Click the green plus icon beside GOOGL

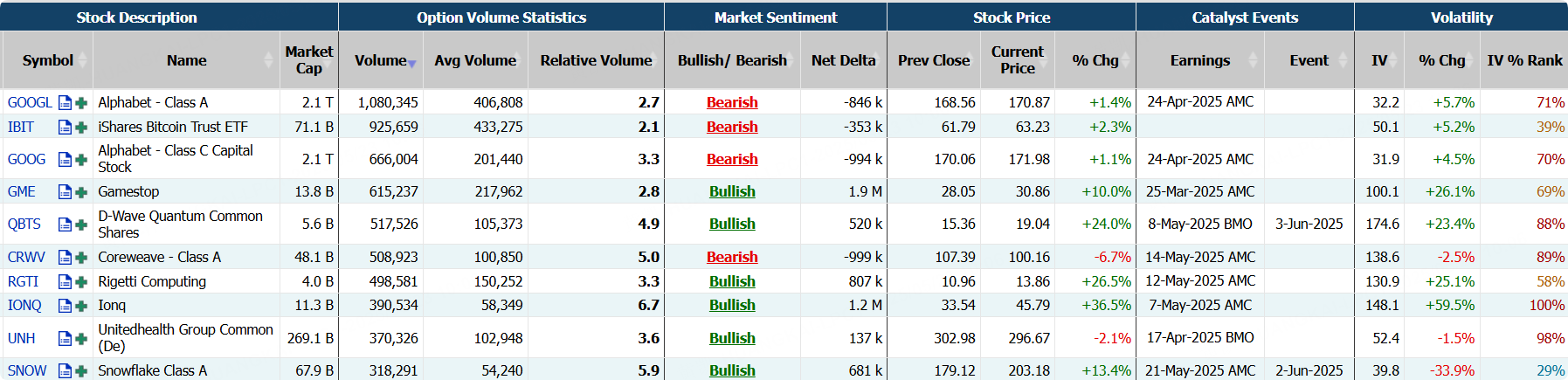(x=81, y=103)
